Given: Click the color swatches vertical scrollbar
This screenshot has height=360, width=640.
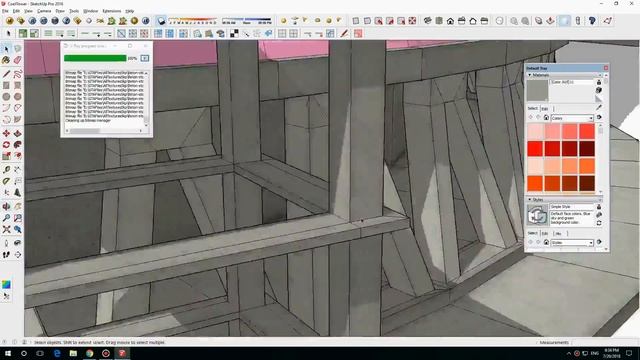Looking at the screenshot, I should click(x=600, y=159).
